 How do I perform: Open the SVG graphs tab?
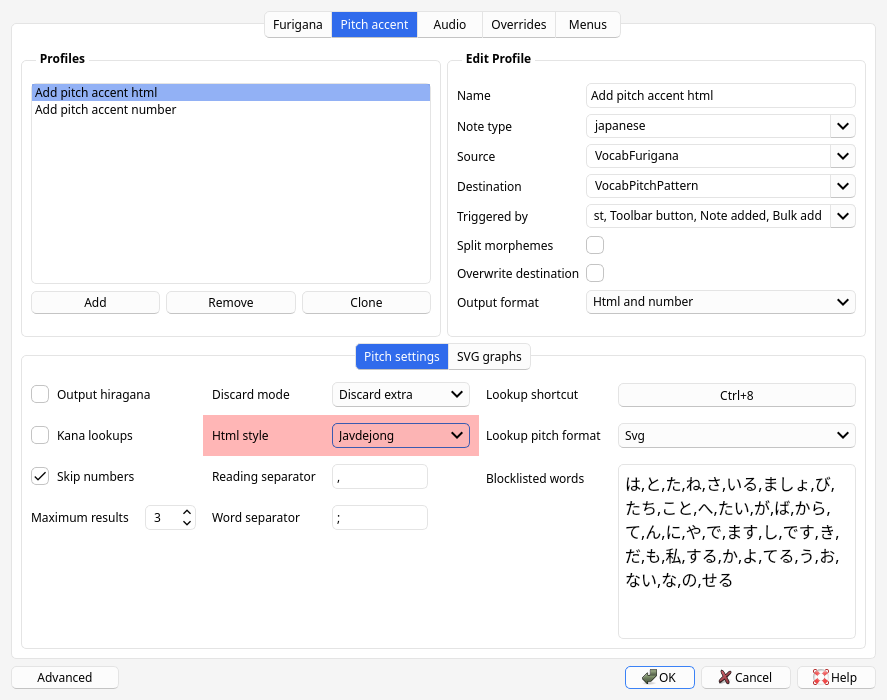pyautogui.click(x=489, y=356)
